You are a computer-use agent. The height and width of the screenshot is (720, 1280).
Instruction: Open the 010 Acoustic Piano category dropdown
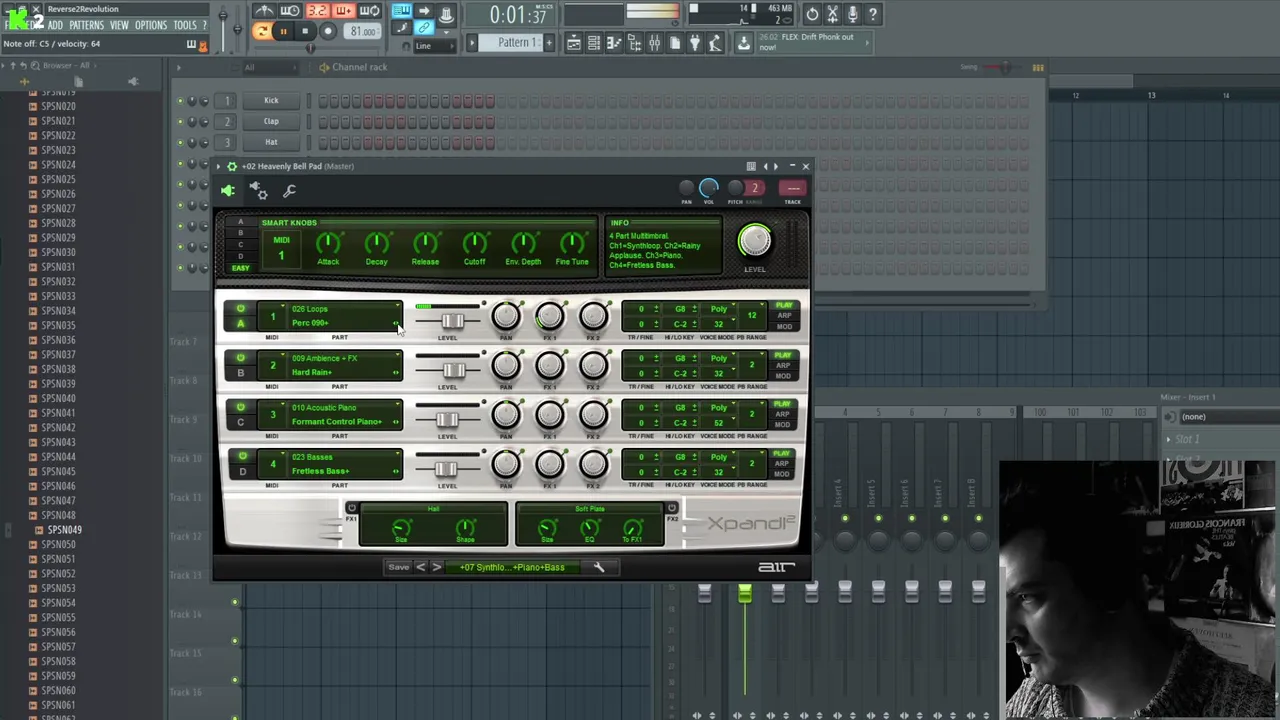coord(345,407)
